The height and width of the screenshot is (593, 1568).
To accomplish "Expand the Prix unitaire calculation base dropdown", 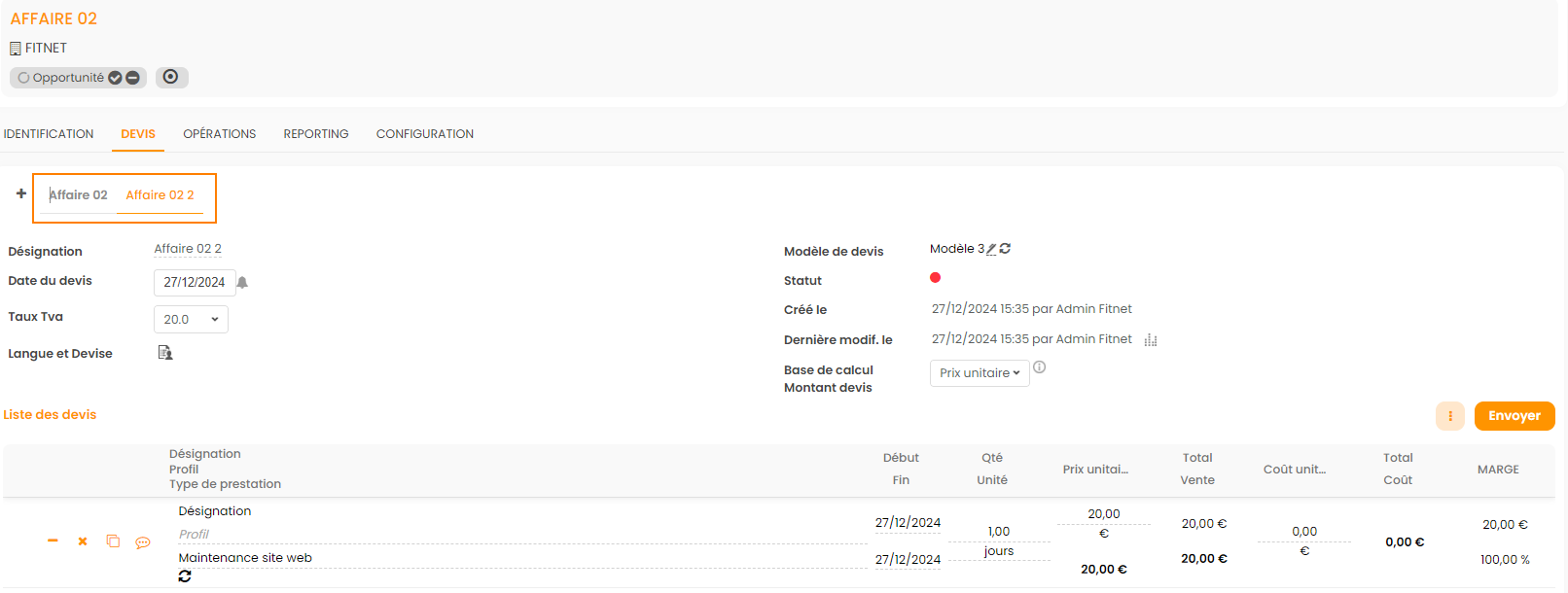I will point(979,373).
